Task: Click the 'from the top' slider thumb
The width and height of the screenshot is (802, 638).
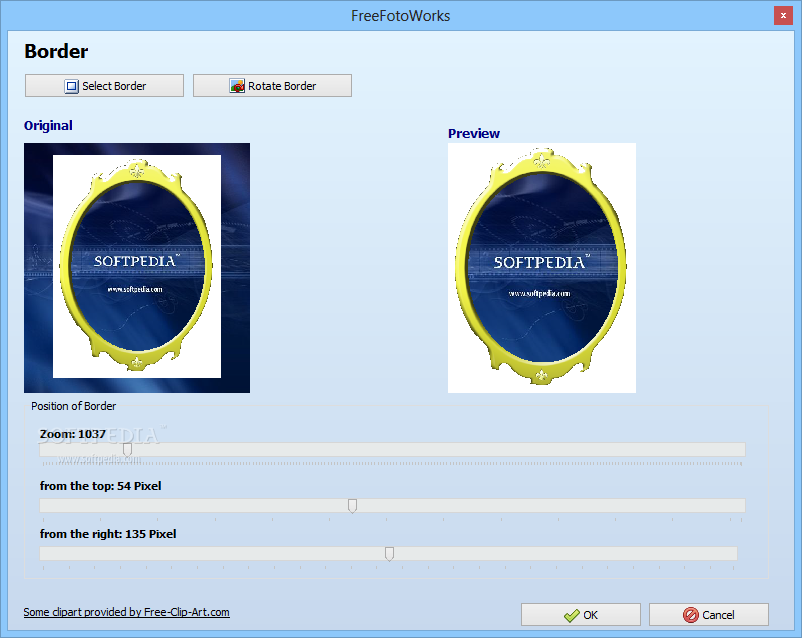Action: [352, 506]
